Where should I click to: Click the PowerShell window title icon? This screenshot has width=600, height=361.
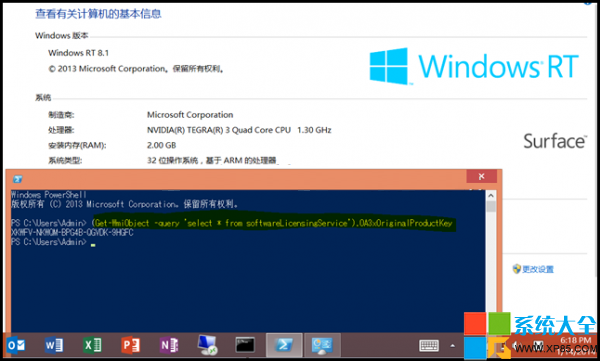[x=18, y=179]
